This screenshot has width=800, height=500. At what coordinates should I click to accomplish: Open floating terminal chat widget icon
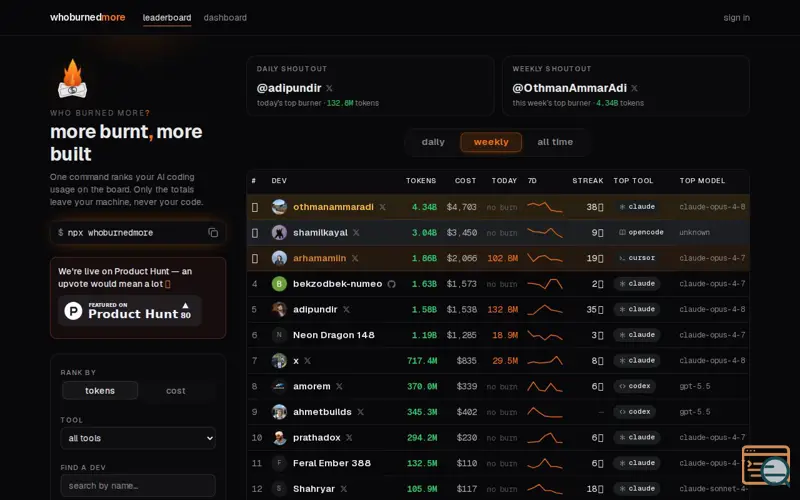point(766,465)
